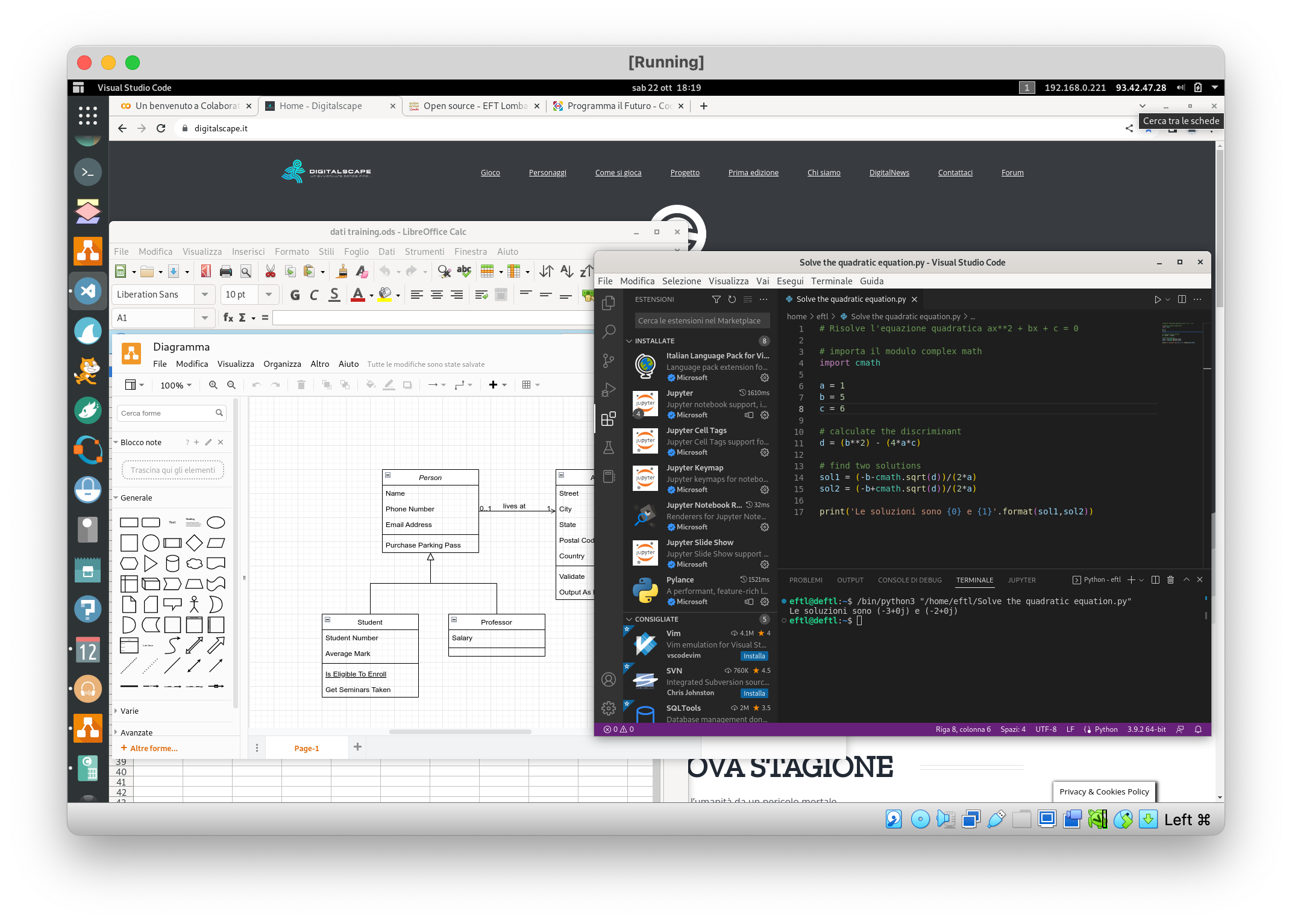Screen dimensions: 1292x924
Task: Switch to the PROBLEMI panel tab
Action: tap(806, 580)
